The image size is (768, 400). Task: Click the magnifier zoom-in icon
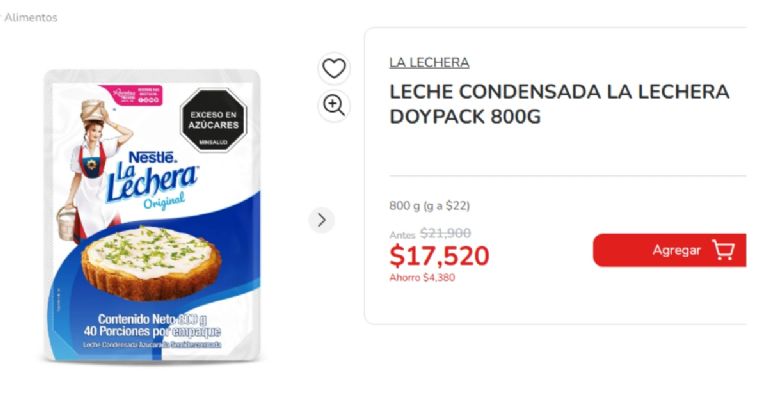tap(333, 105)
